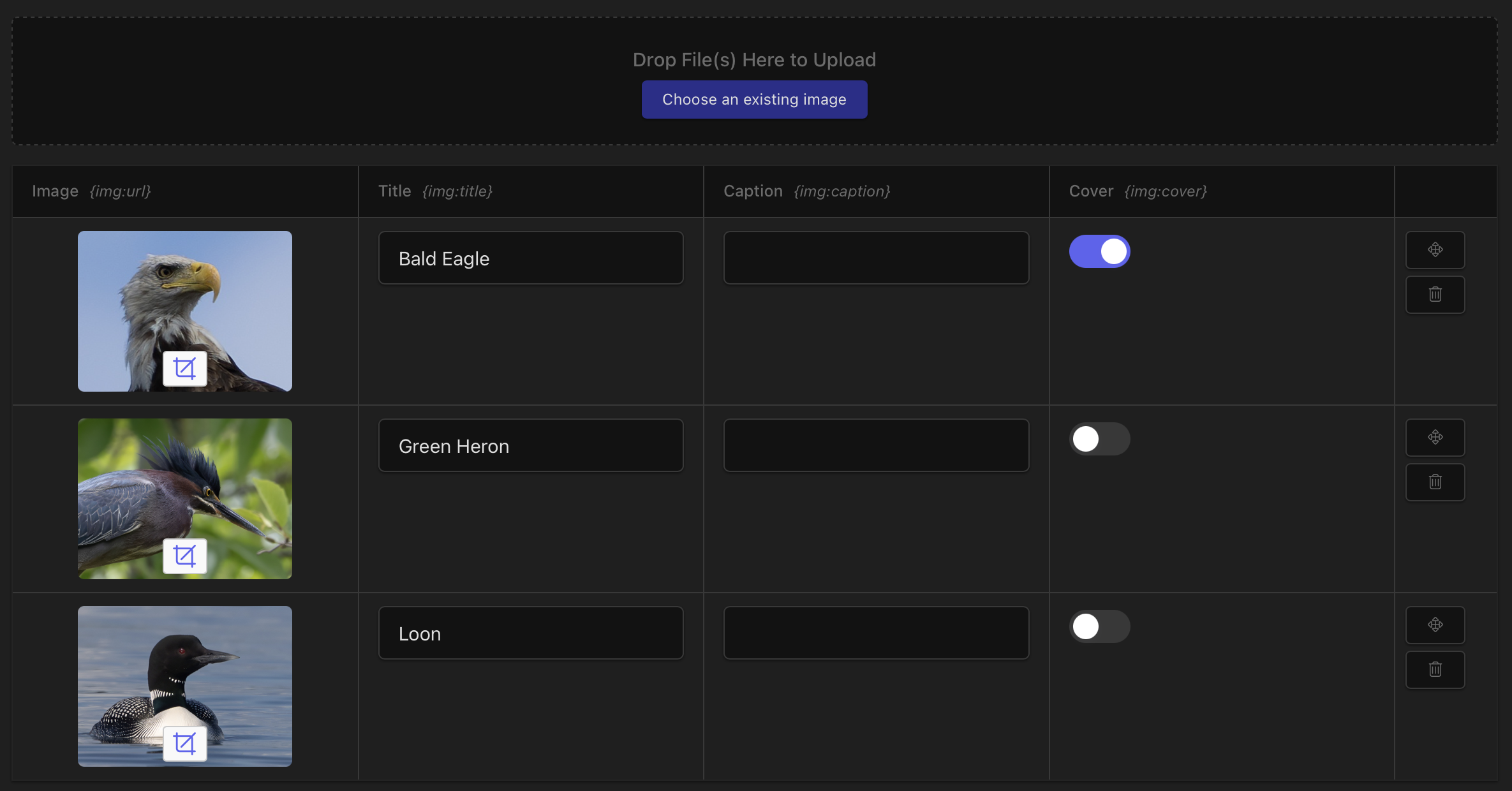Edit the Bald Eagle title field
The width and height of the screenshot is (1512, 791).
click(531, 258)
